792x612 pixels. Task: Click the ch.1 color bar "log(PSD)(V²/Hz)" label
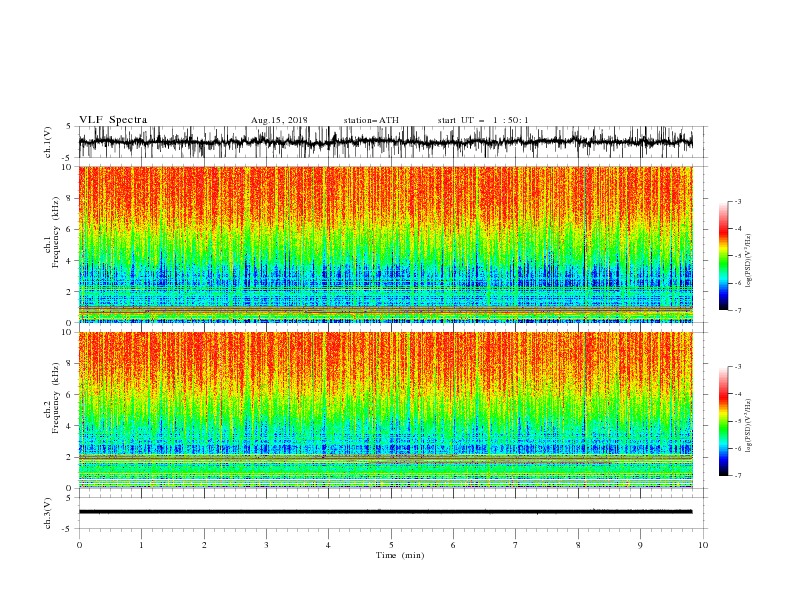click(748, 261)
